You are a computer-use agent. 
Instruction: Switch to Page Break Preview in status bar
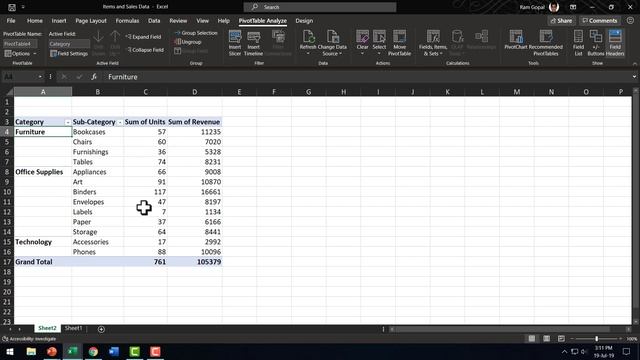coord(561,339)
